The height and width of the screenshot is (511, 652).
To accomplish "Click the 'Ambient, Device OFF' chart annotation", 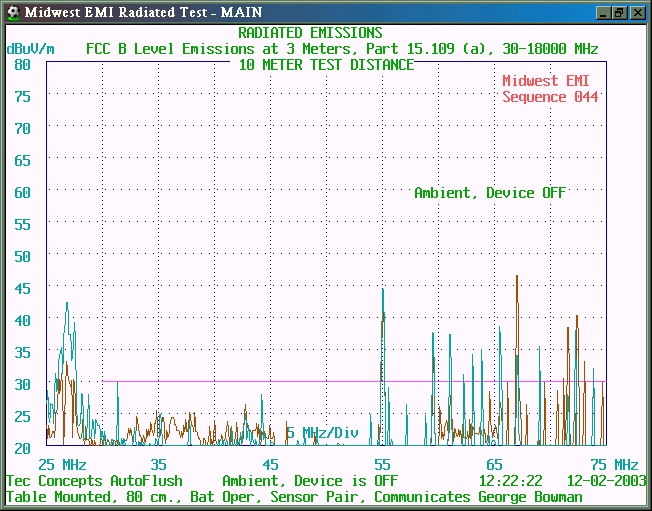I will click(490, 192).
